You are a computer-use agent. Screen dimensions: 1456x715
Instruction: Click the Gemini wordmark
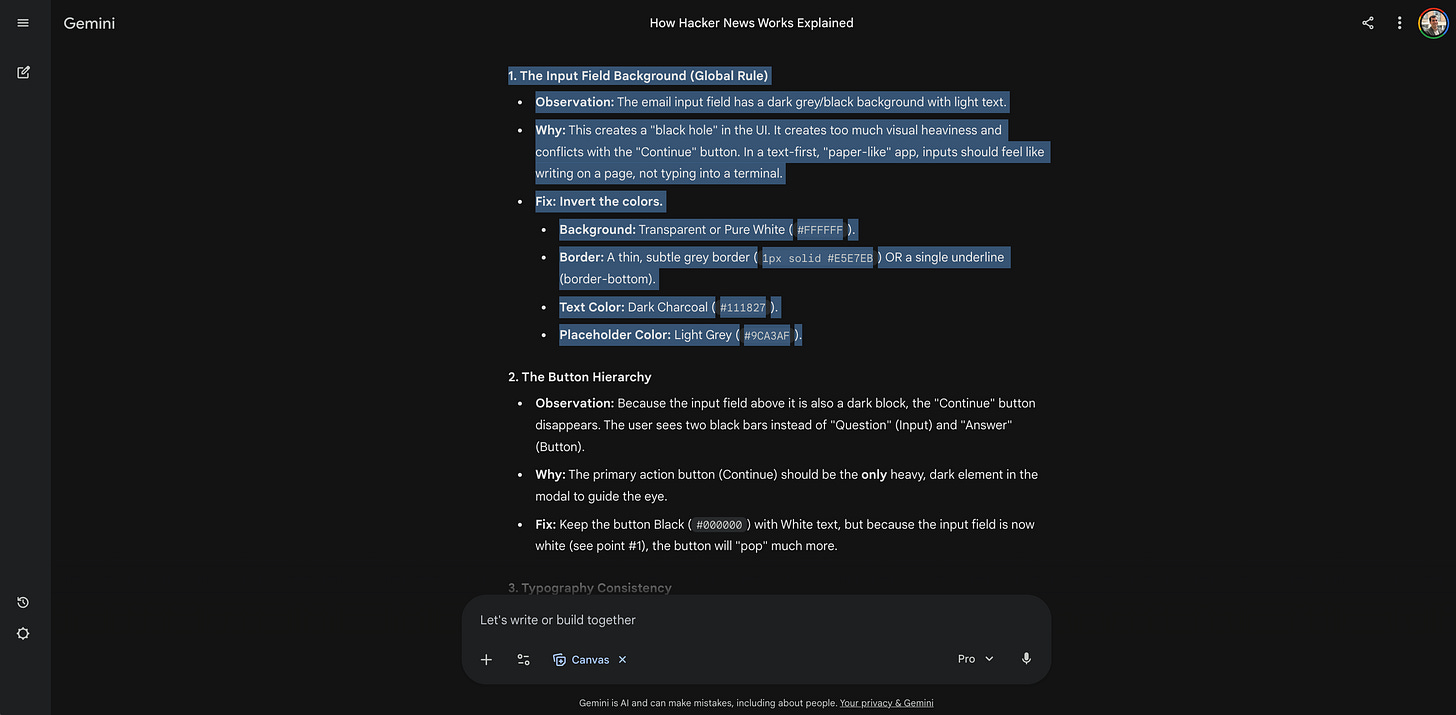pos(88,22)
